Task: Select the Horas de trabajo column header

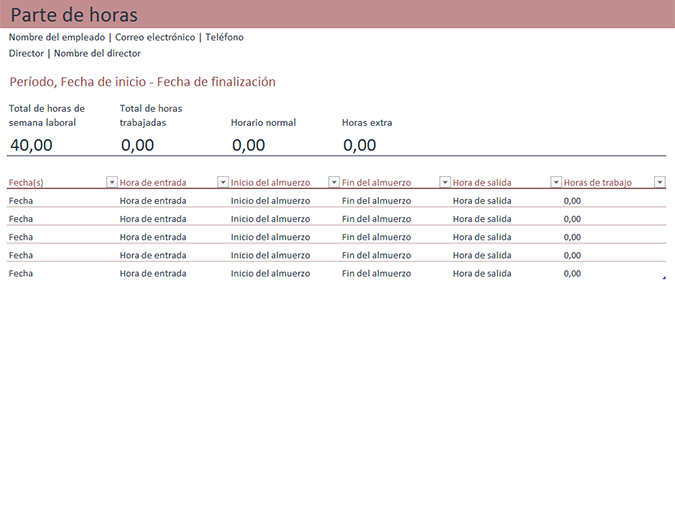Action: tap(598, 183)
